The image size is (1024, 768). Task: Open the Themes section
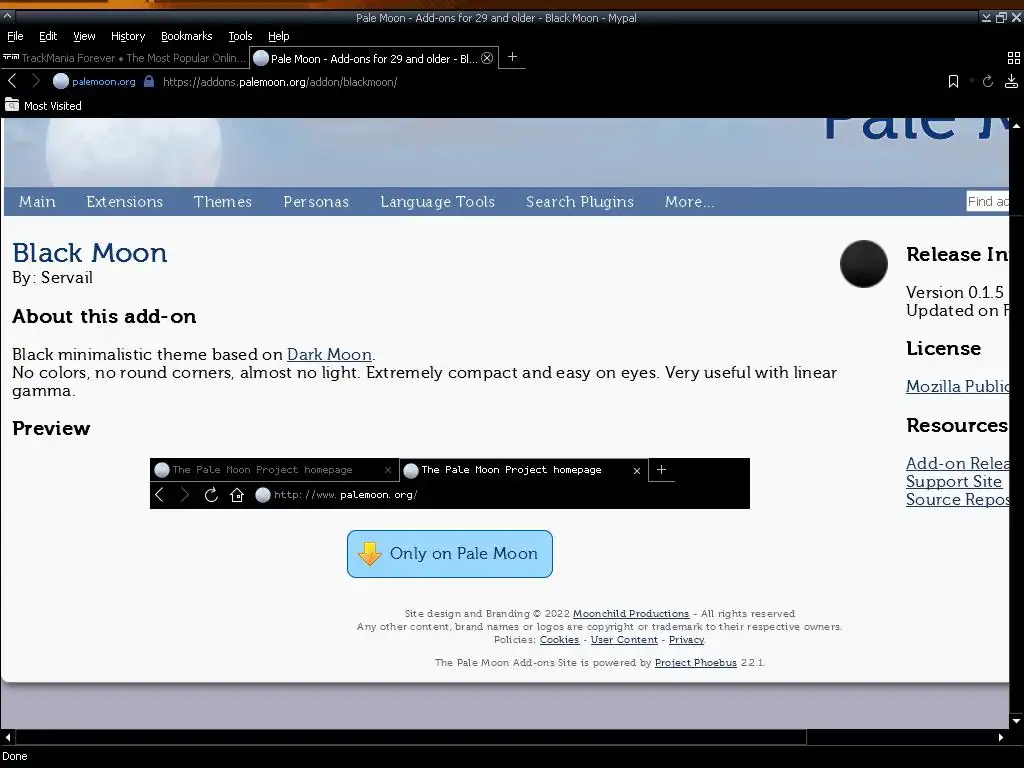click(223, 202)
